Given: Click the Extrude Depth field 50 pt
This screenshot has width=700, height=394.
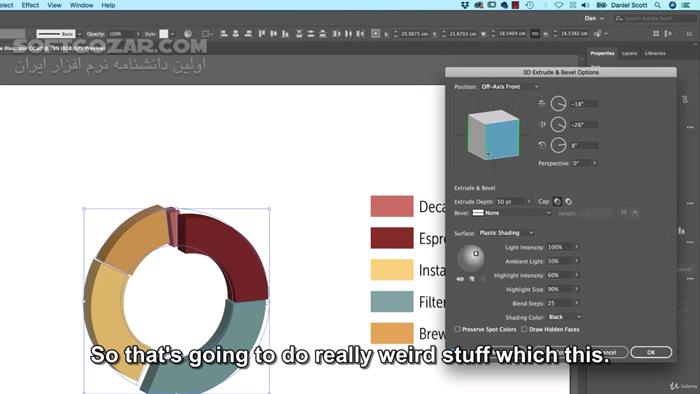Looking at the screenshot, I should coord(511,202).
